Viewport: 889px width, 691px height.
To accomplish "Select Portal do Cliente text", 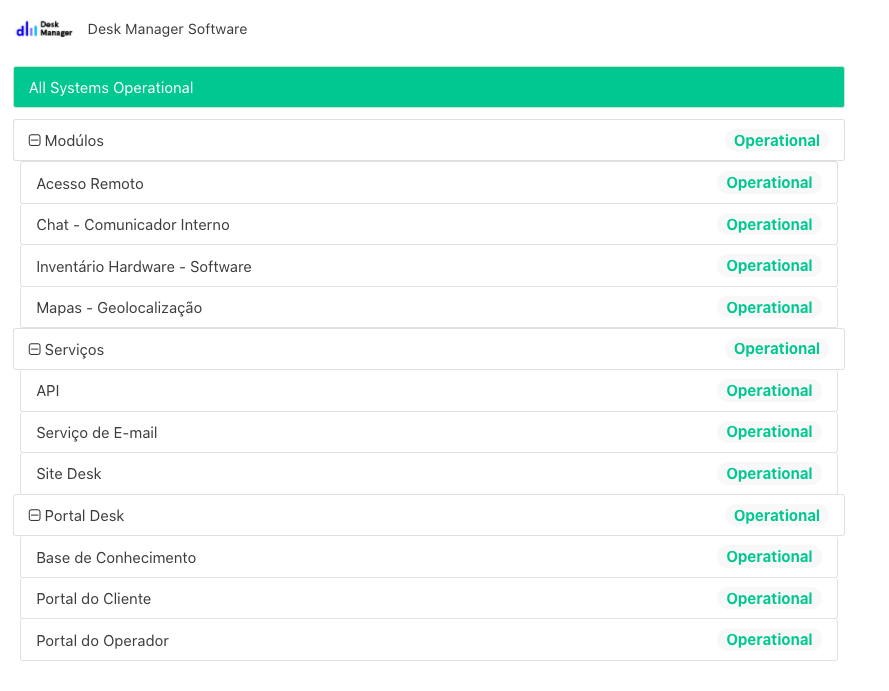I will [94, 599].
